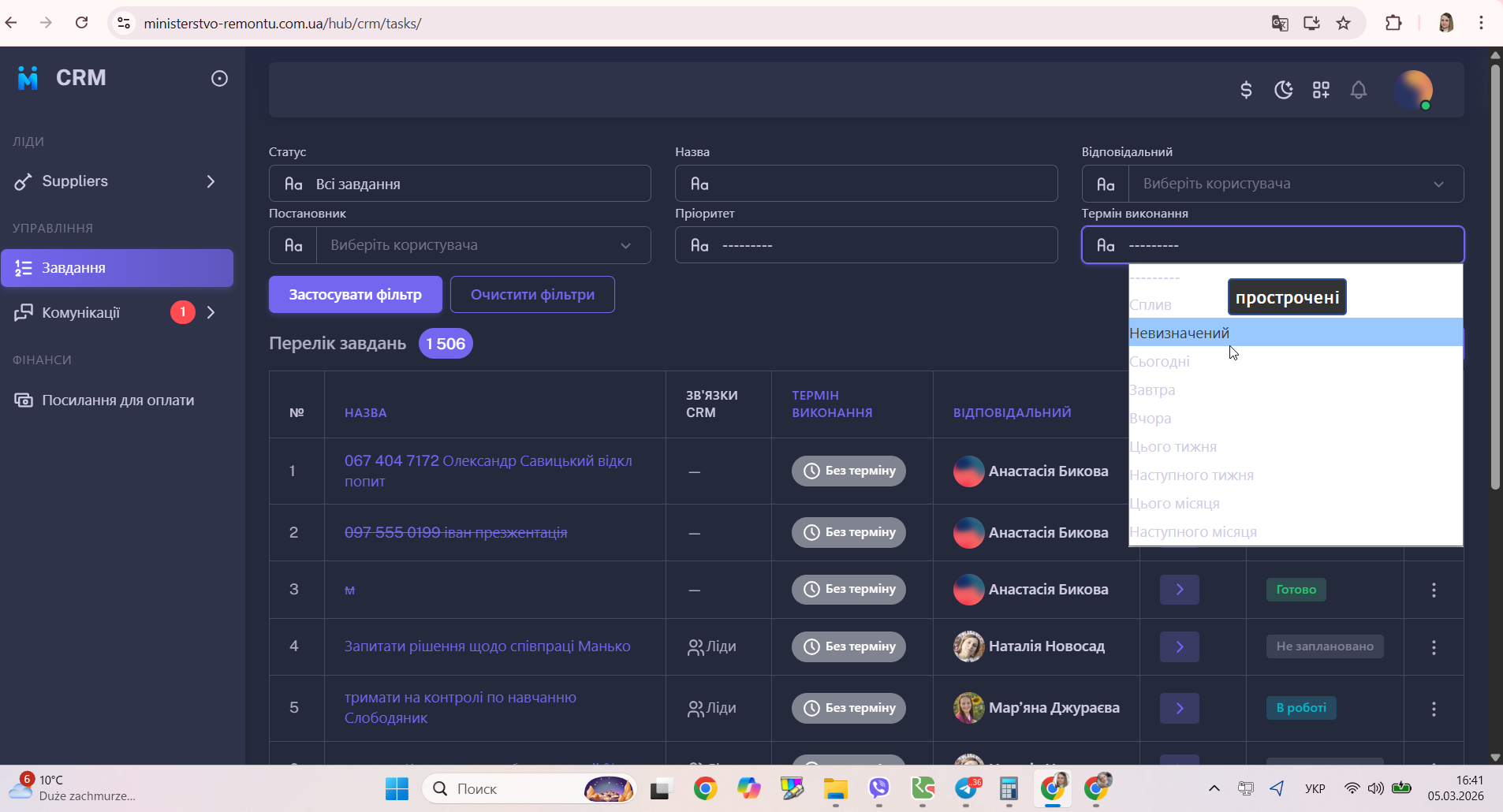Open task тримати на контролі Слободяник
This screenshot has height=812, width=1503.
[461, 708]
